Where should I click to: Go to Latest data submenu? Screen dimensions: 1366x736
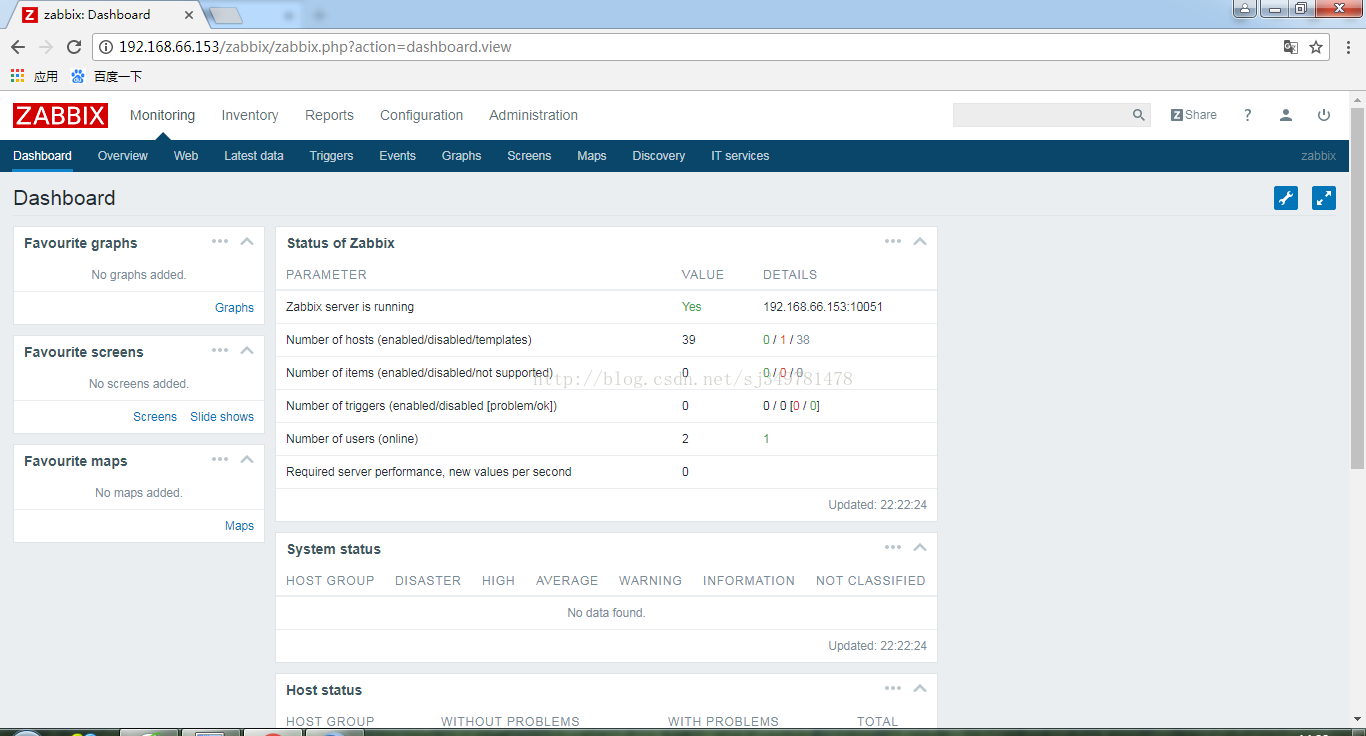[x=254, y=156]
